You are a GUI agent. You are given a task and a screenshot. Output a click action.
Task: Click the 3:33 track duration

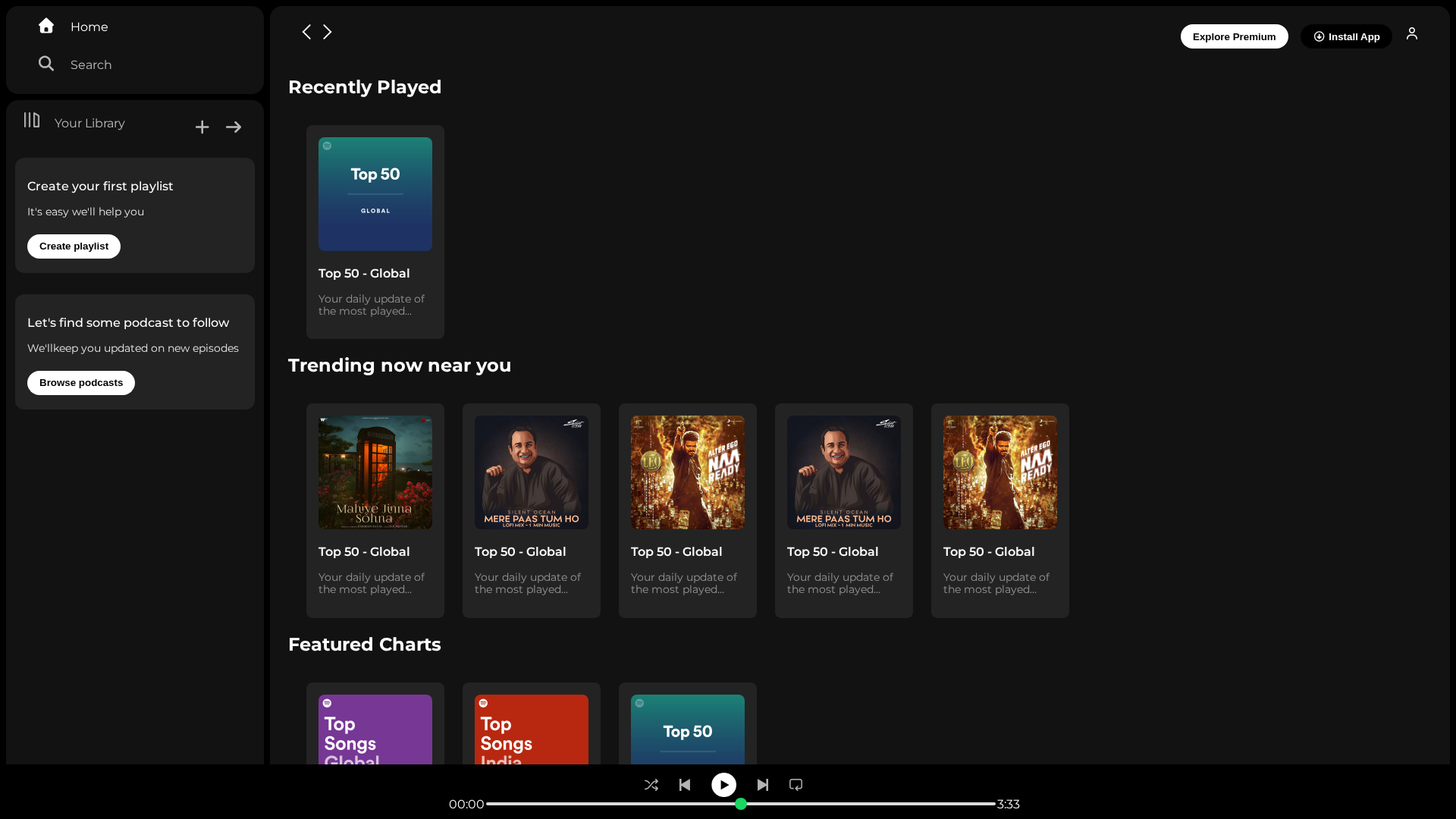coord(1009,805)
